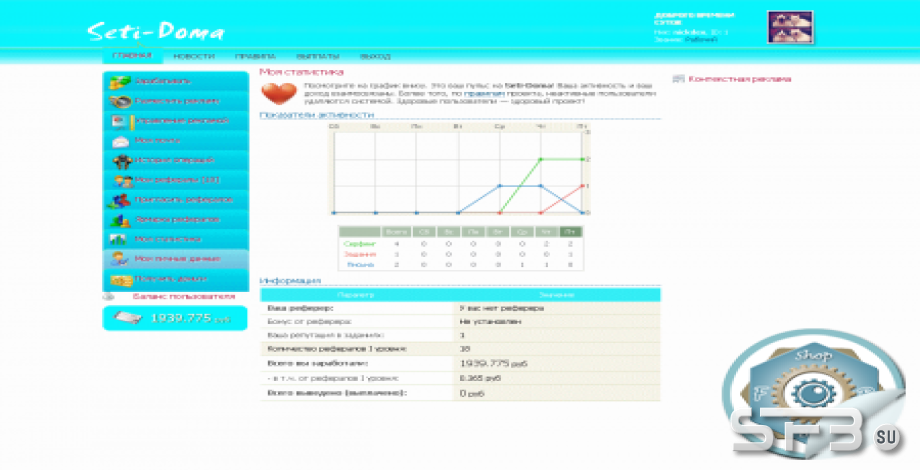Follow the правилам link in the description
Viewport: 920px width, 470px height.
tap(484, 93)
